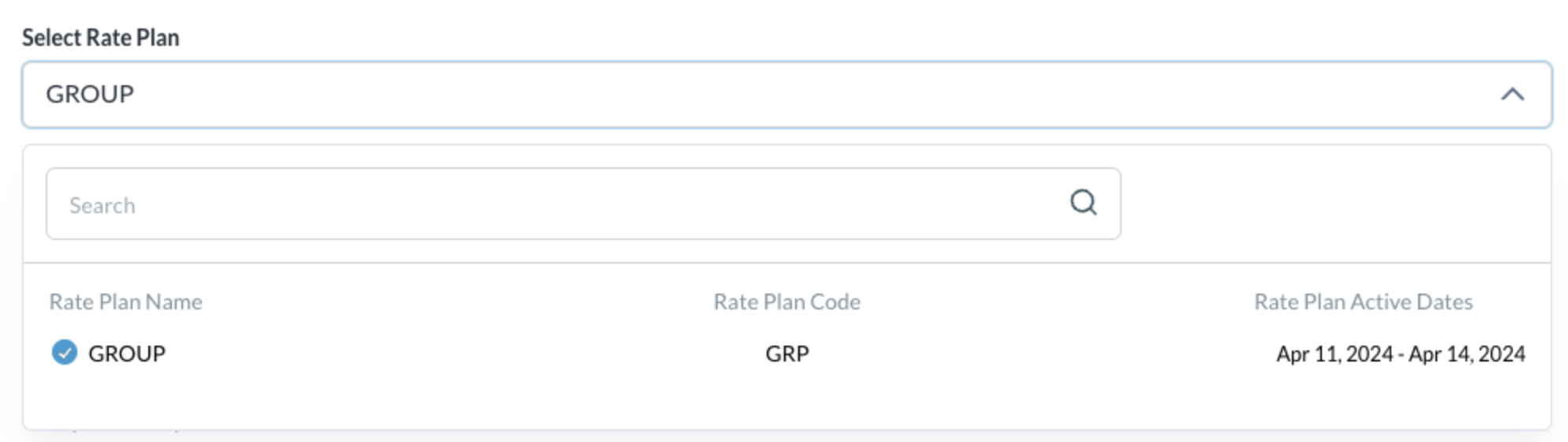Focus the rate plan Search field
The height and width of the screenshot is (442, 1568).
[552, 204]
